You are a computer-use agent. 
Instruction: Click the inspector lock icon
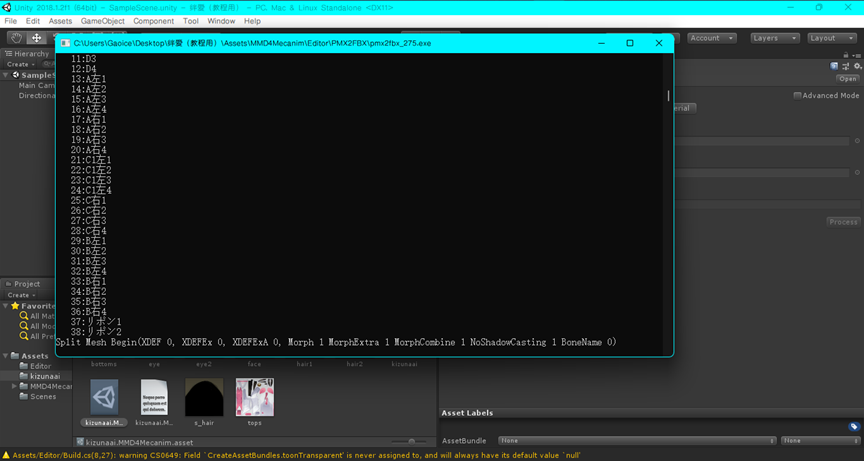844,55
